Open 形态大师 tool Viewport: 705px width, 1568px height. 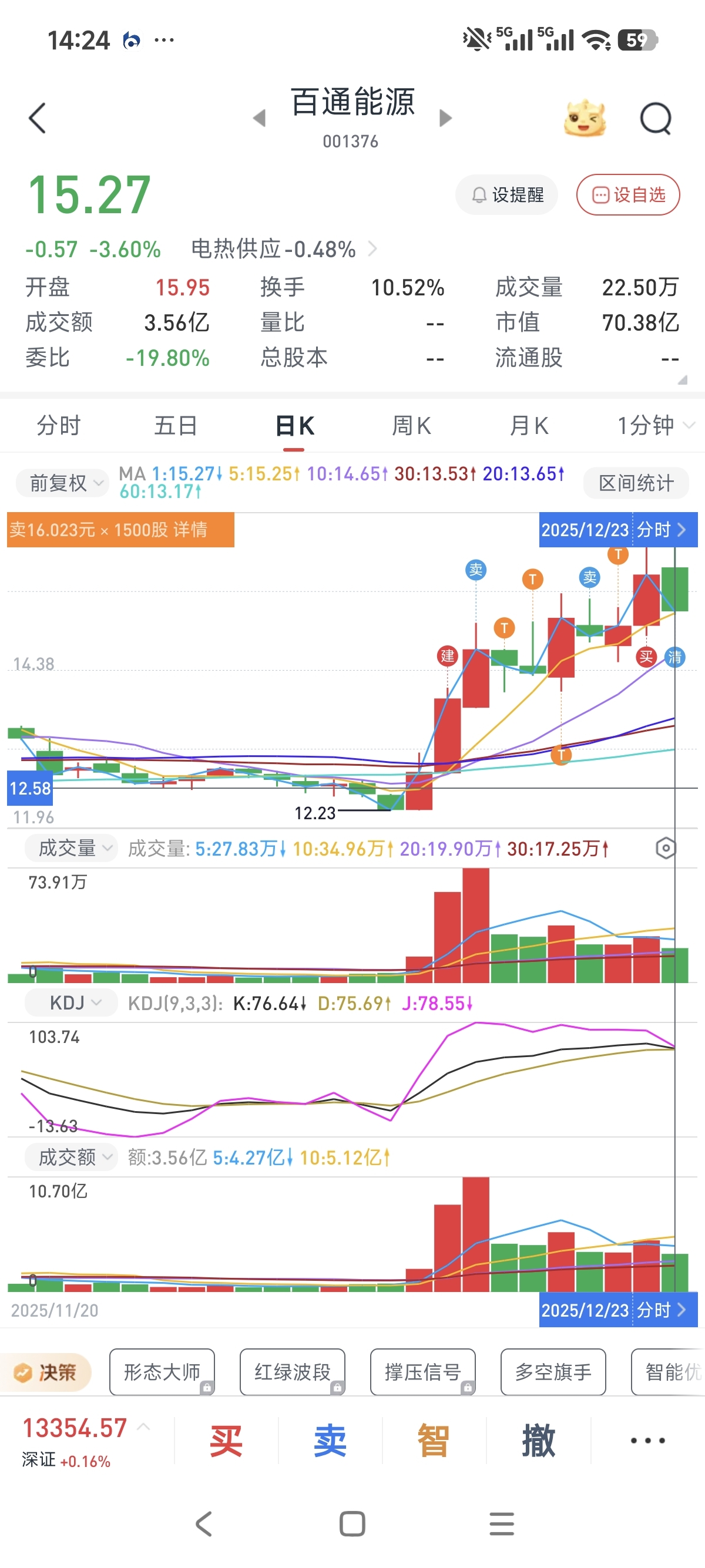(162, 1372)
